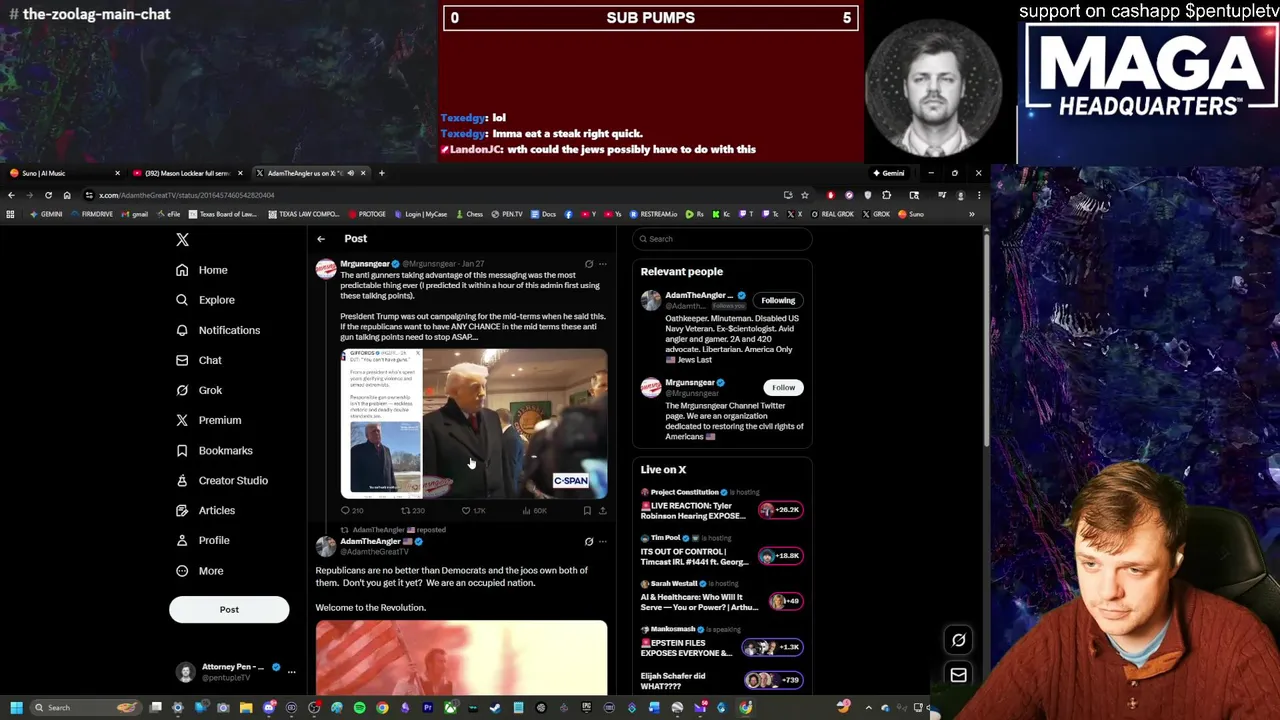The width and height of the screenshot is (1280, 720).
Task: Open Articles in X sidebar
Action: pos(205,510)
